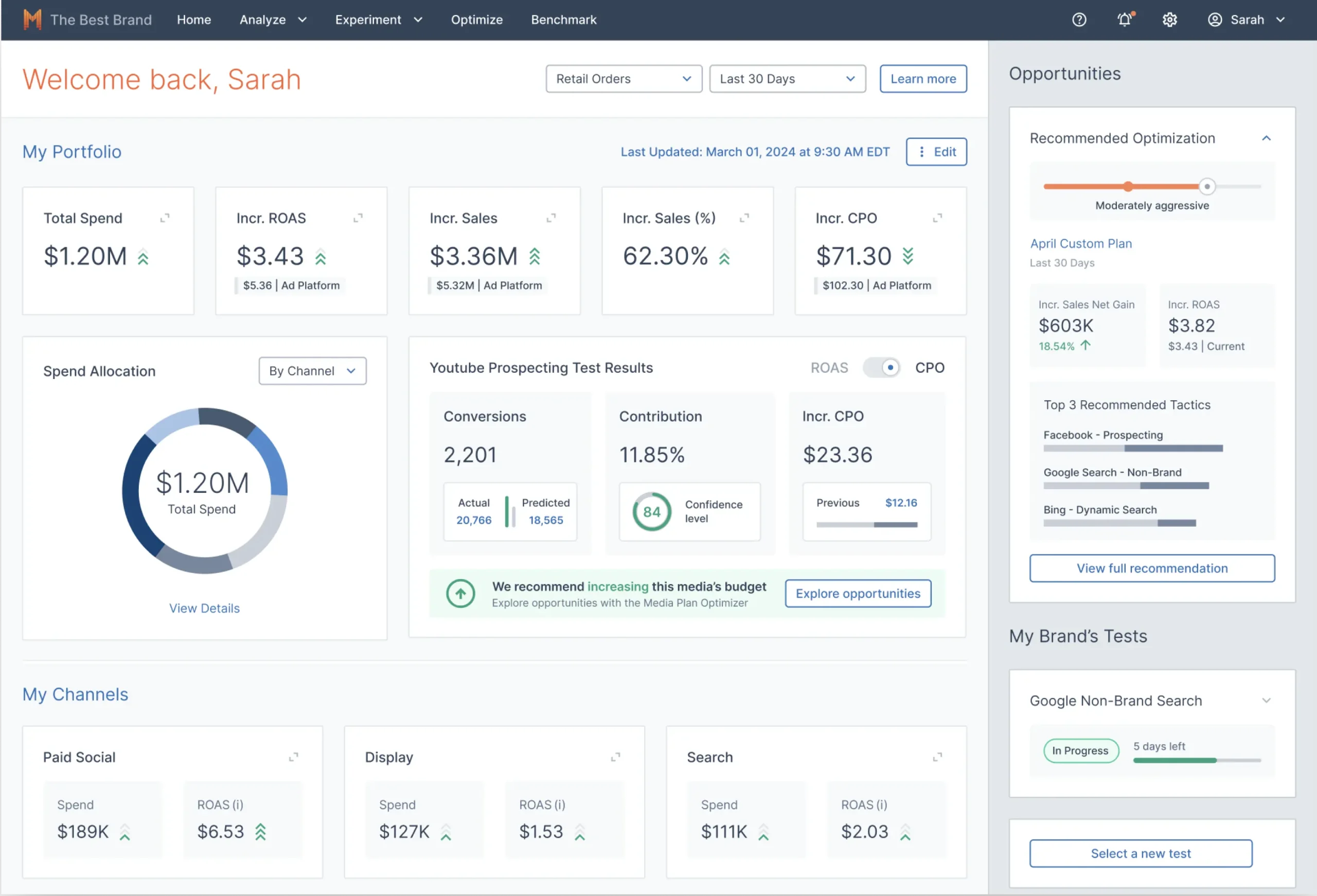Open the By Channel dropdown
Image resolution: width=1317 pixels, height=896 pixels.
click(x=312, y=371)
